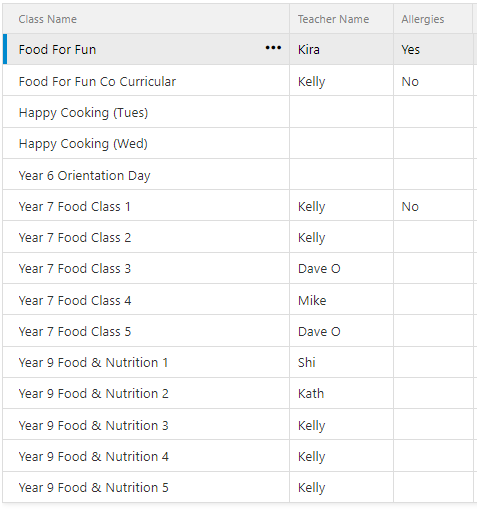Select the Food For Fun Co Curricular class
Image resolution: width=477 pixels, height=510 pixels.
pos(97,82)
